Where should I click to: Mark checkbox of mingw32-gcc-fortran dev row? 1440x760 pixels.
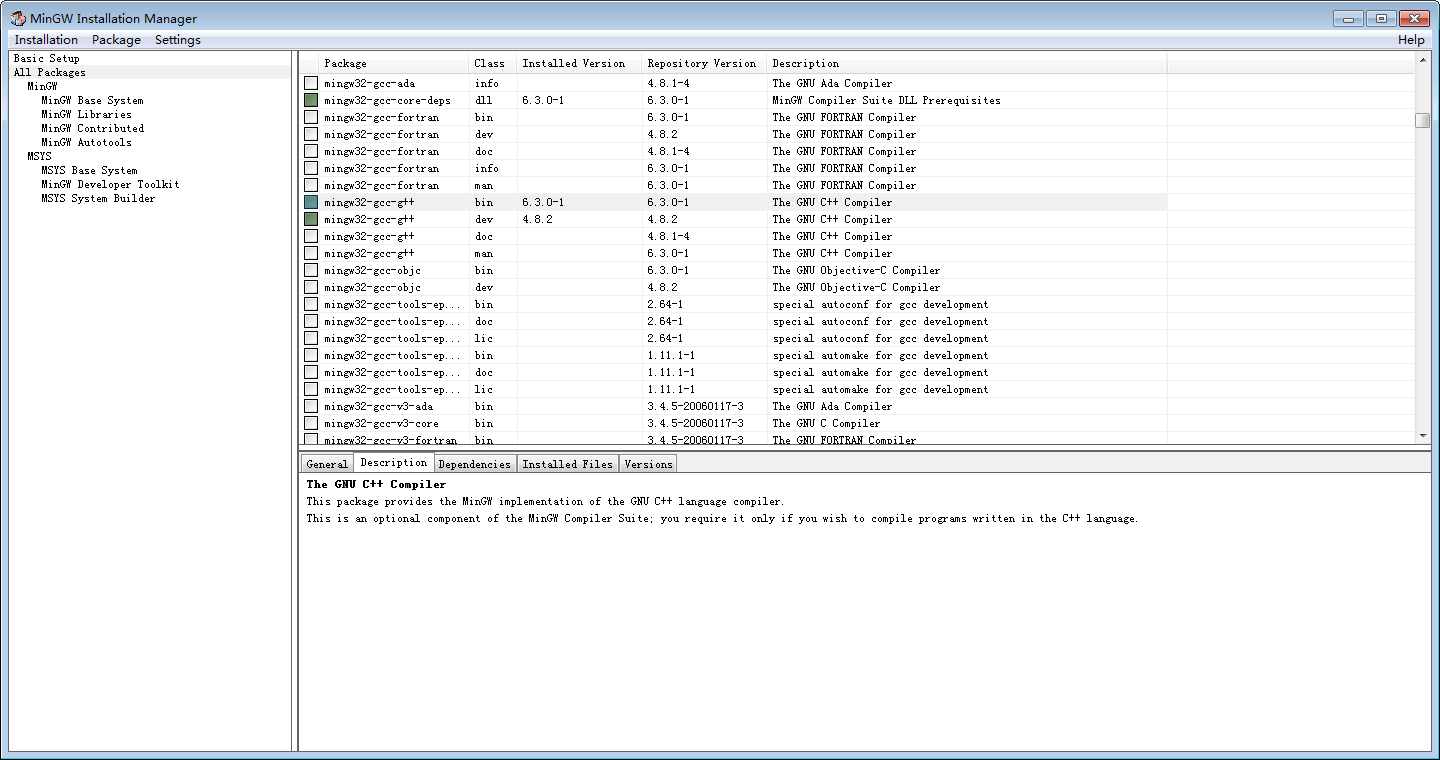click(311, 134)
